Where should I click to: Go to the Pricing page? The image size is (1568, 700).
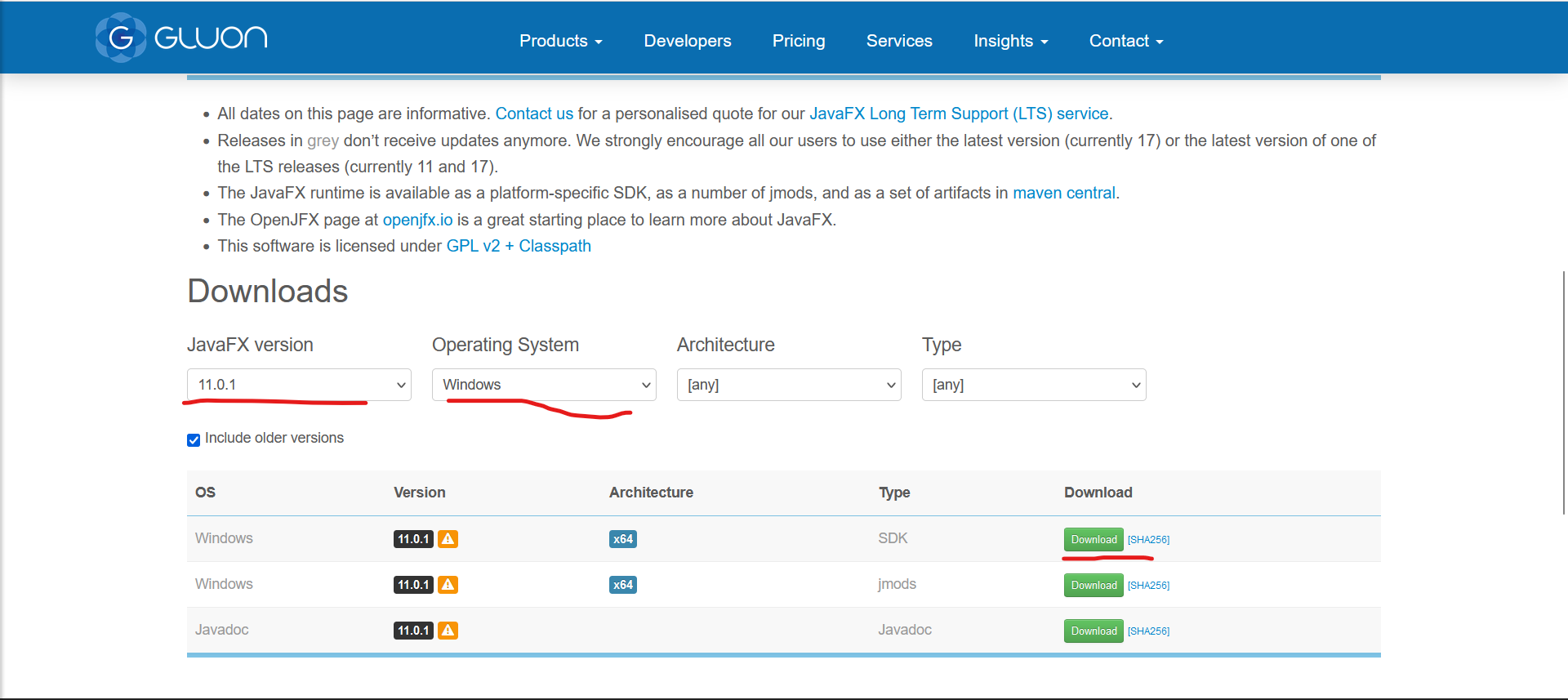[x=799, y=41]
